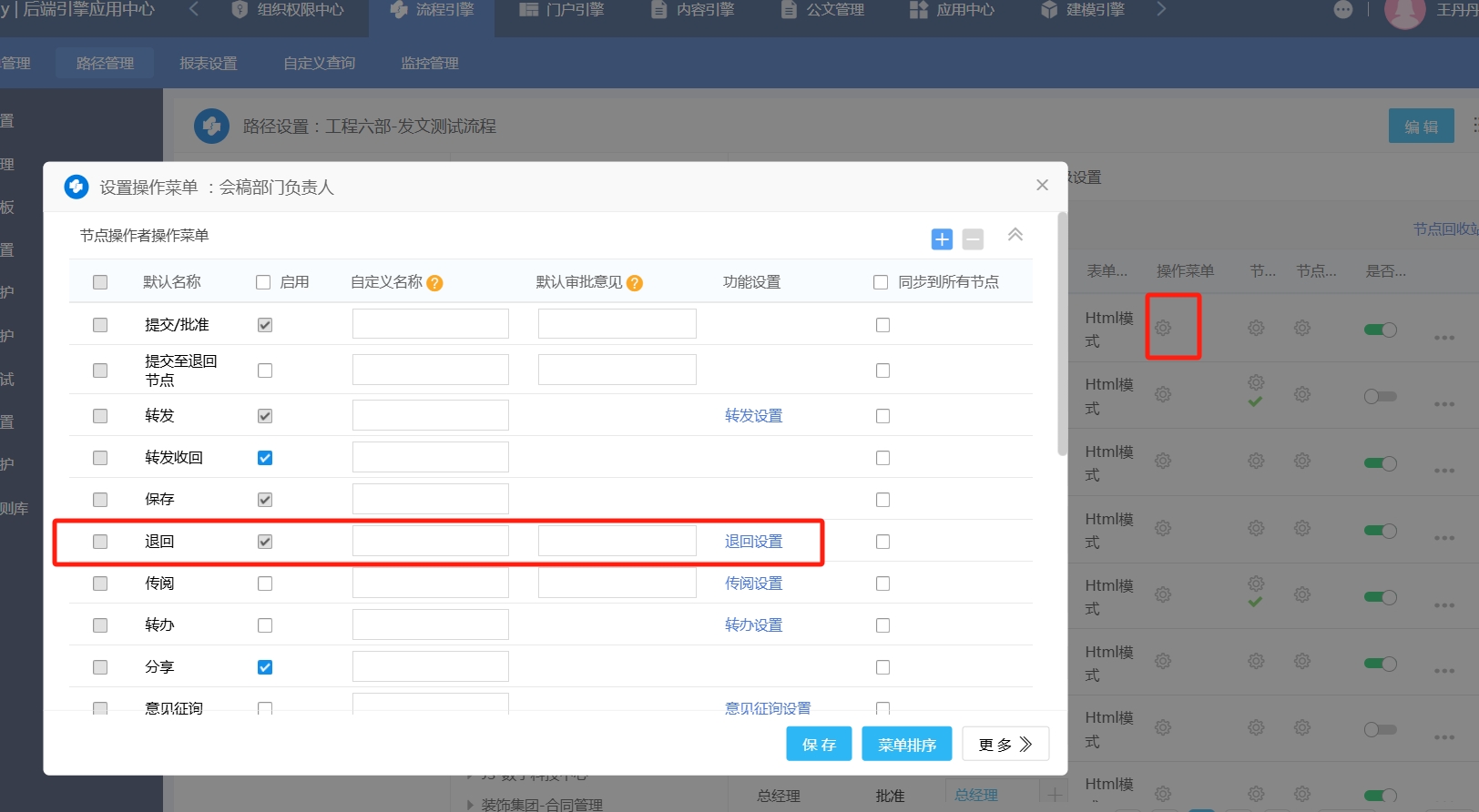Image resolution: width=1479 pixels, height=812 pixels.
Task: Expand the 更多 options button
Action: pyautogui.click(x=1005, y=744)
